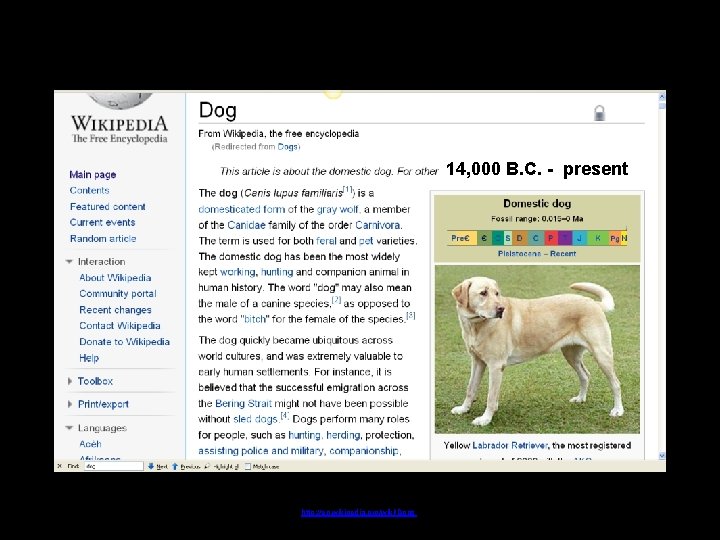Image resolution: width=720 pixels, height=540 pixels.
Task: Follow the 'Carnivora' link
Action: coord(377,225)
